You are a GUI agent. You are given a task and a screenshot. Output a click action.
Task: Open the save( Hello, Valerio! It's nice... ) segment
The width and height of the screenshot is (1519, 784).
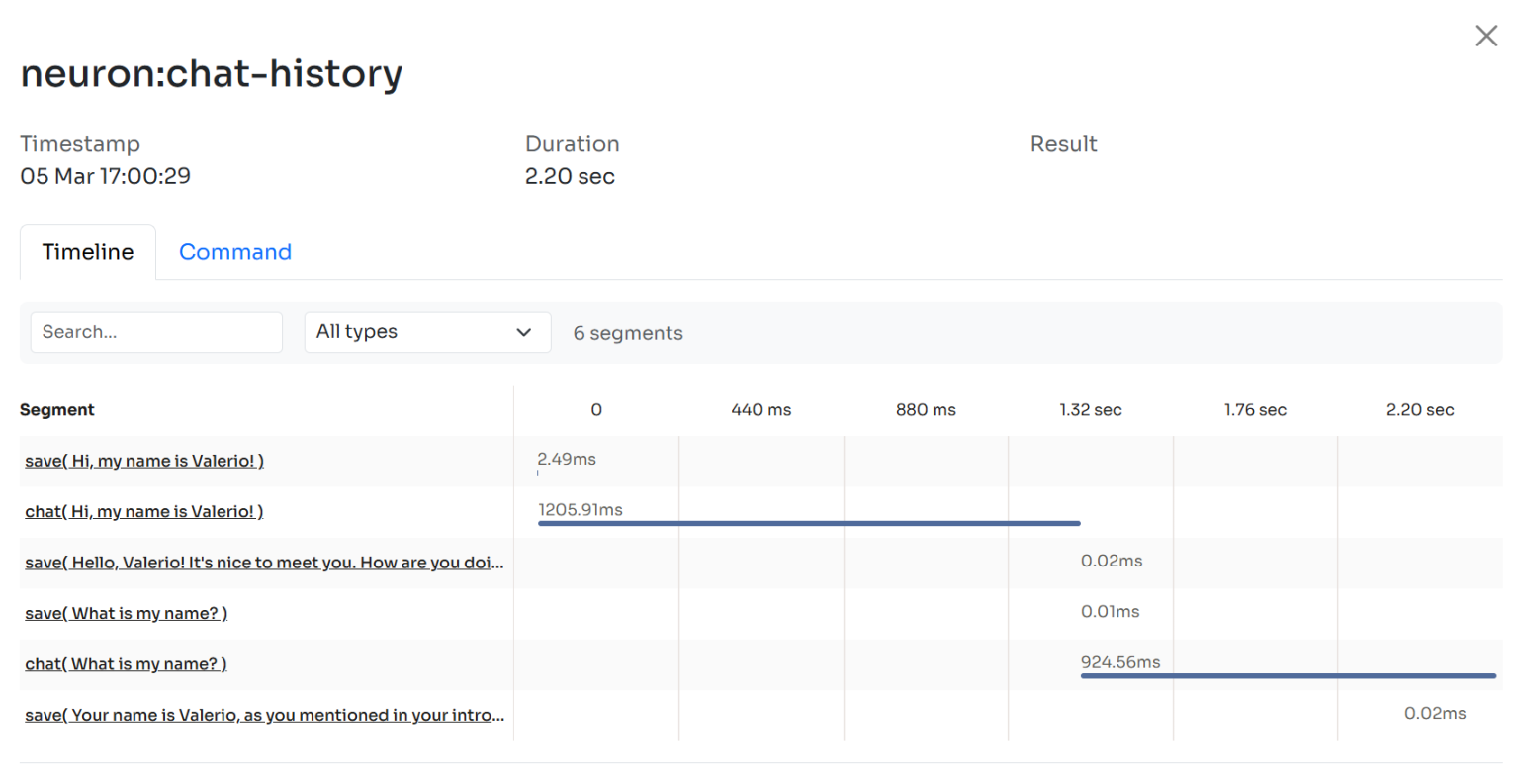tap(264, 563)
